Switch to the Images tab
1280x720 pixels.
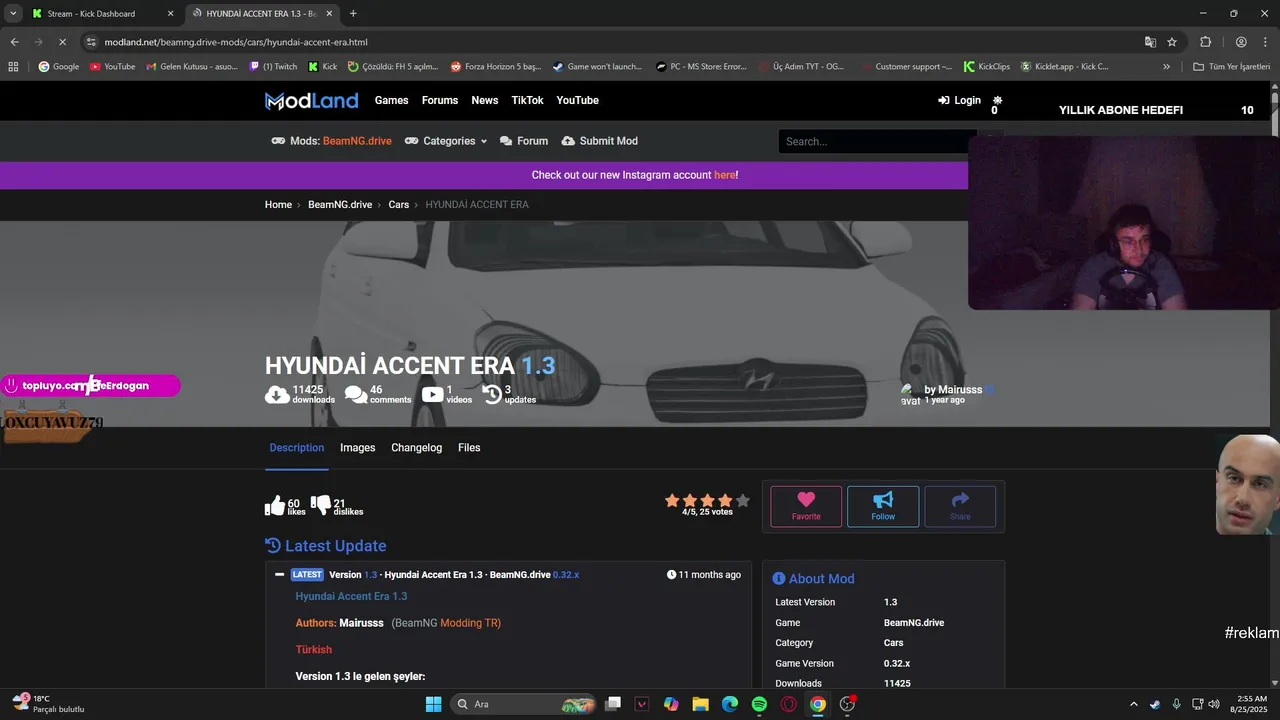[358, 448]
